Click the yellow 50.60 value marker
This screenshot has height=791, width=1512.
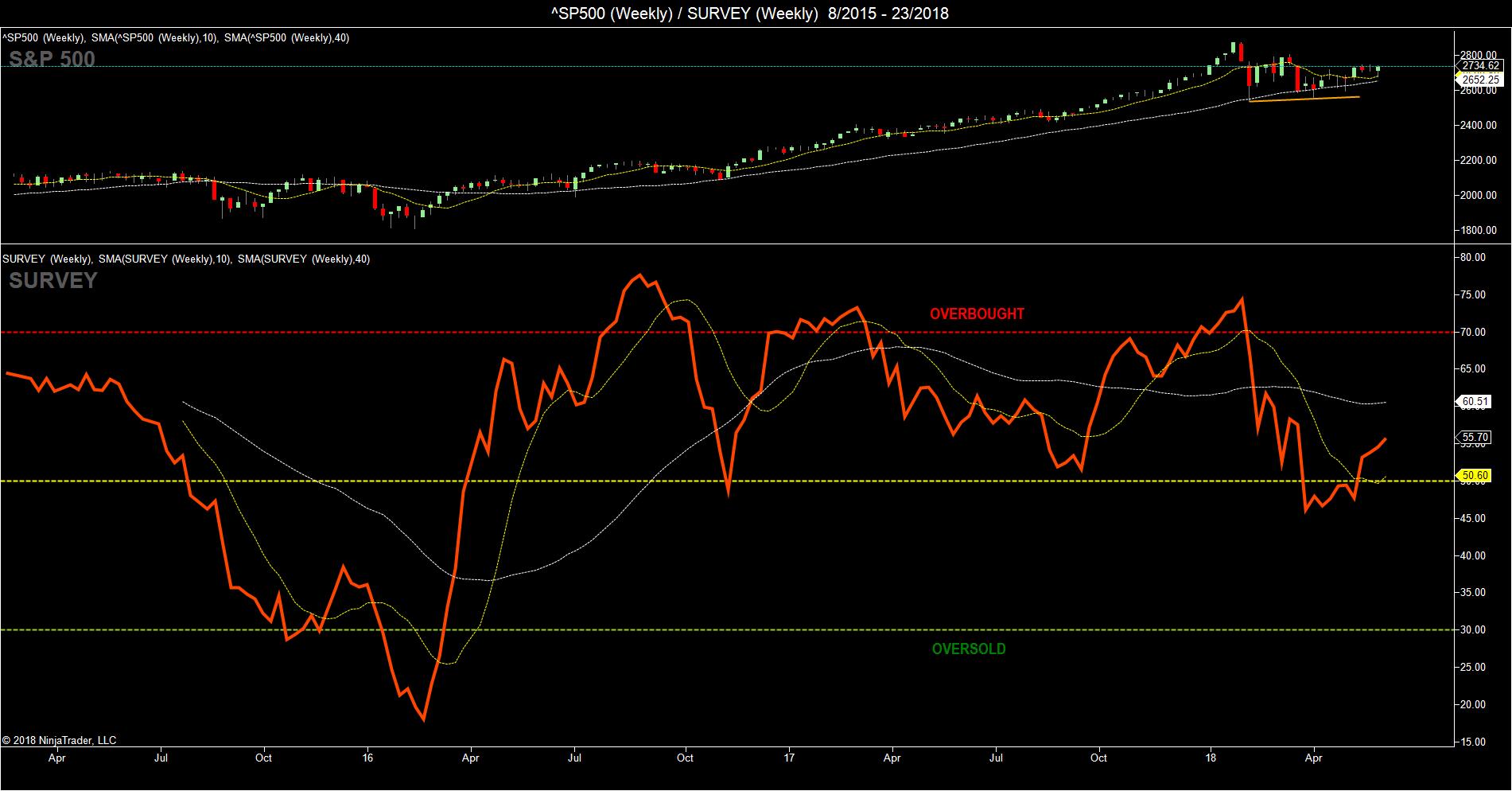click(x=1473, y=476)
